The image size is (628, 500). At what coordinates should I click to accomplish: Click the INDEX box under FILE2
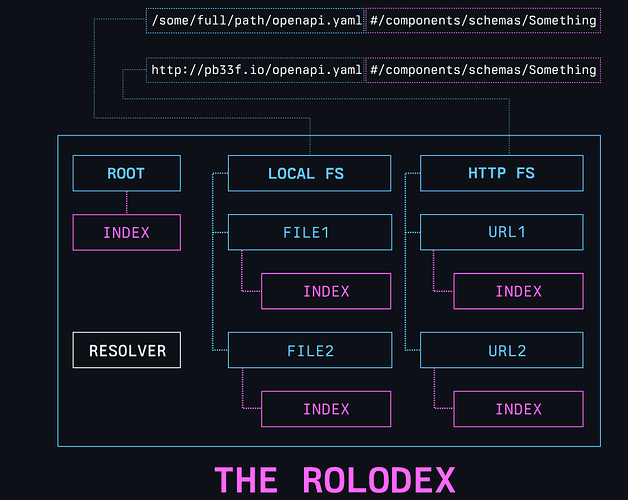[326, 409]
